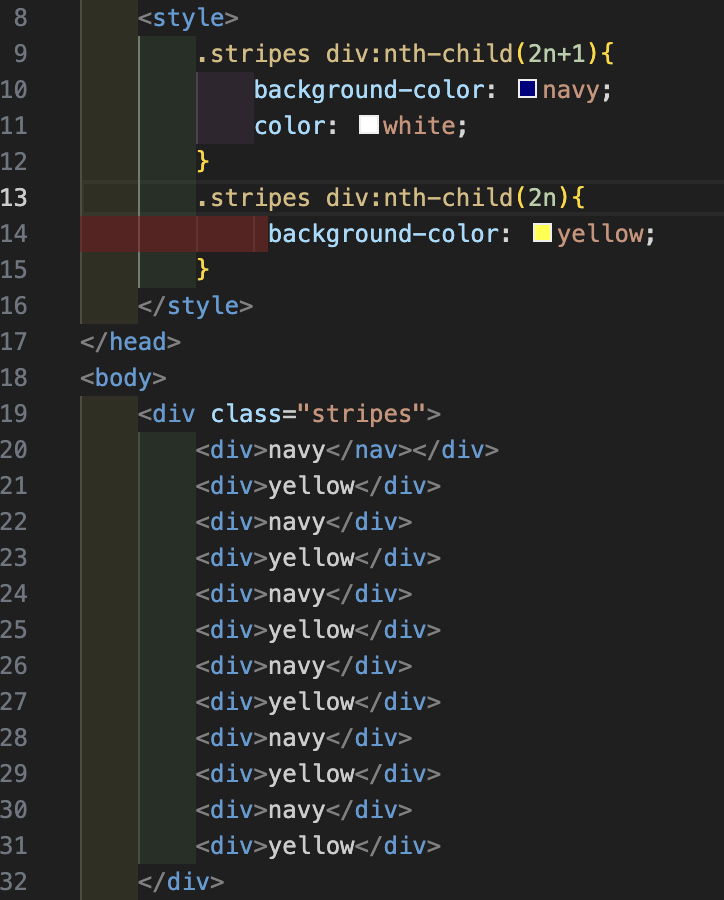
Task: Open the navy color swatch picker
Action: [527, 89]
